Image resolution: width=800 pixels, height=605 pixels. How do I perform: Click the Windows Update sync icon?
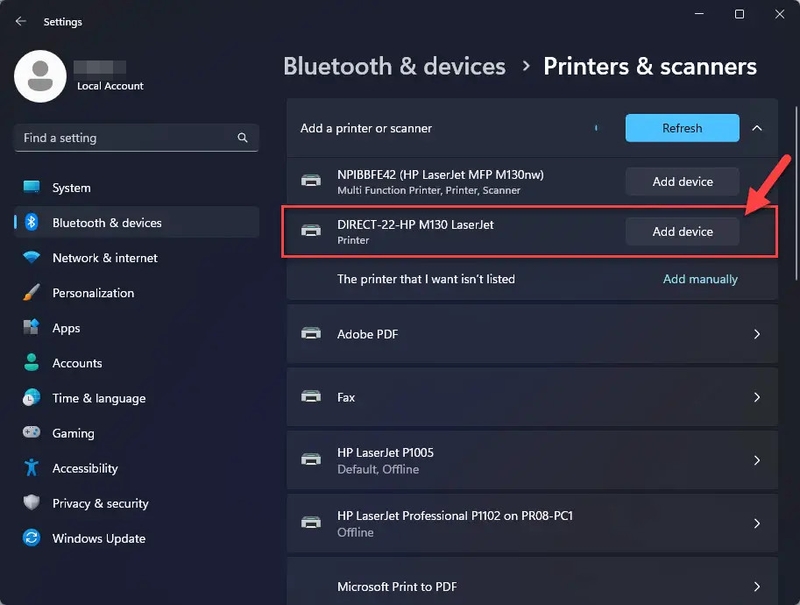[x=32, y=538]
